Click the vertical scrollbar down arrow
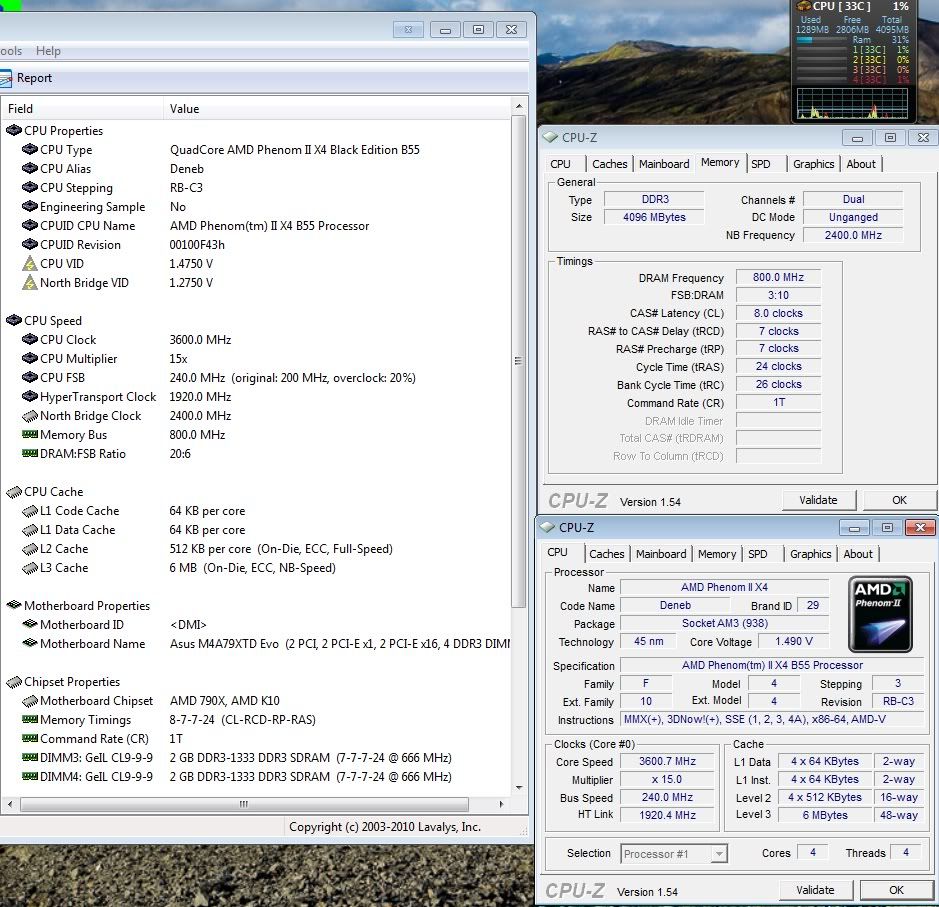Screen dimensions: 939x907 point(519,787)
